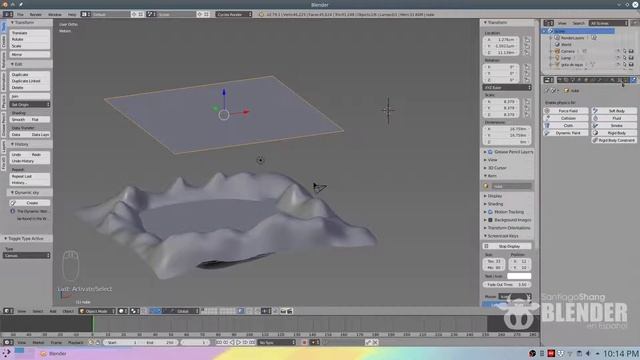Image resolution: width=640 pixels, height=360 pixels.
Task: Open XYZ Euler rotation mode dropdown
Action: (x=507, y=87)
